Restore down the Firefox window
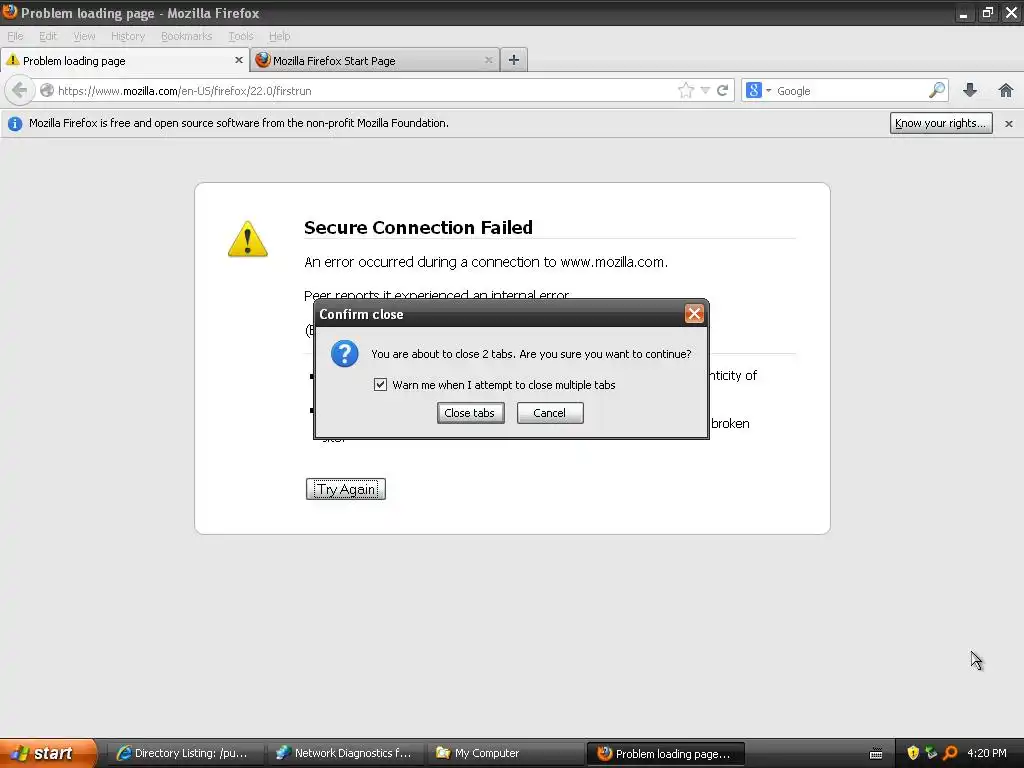 click(987, 12)
